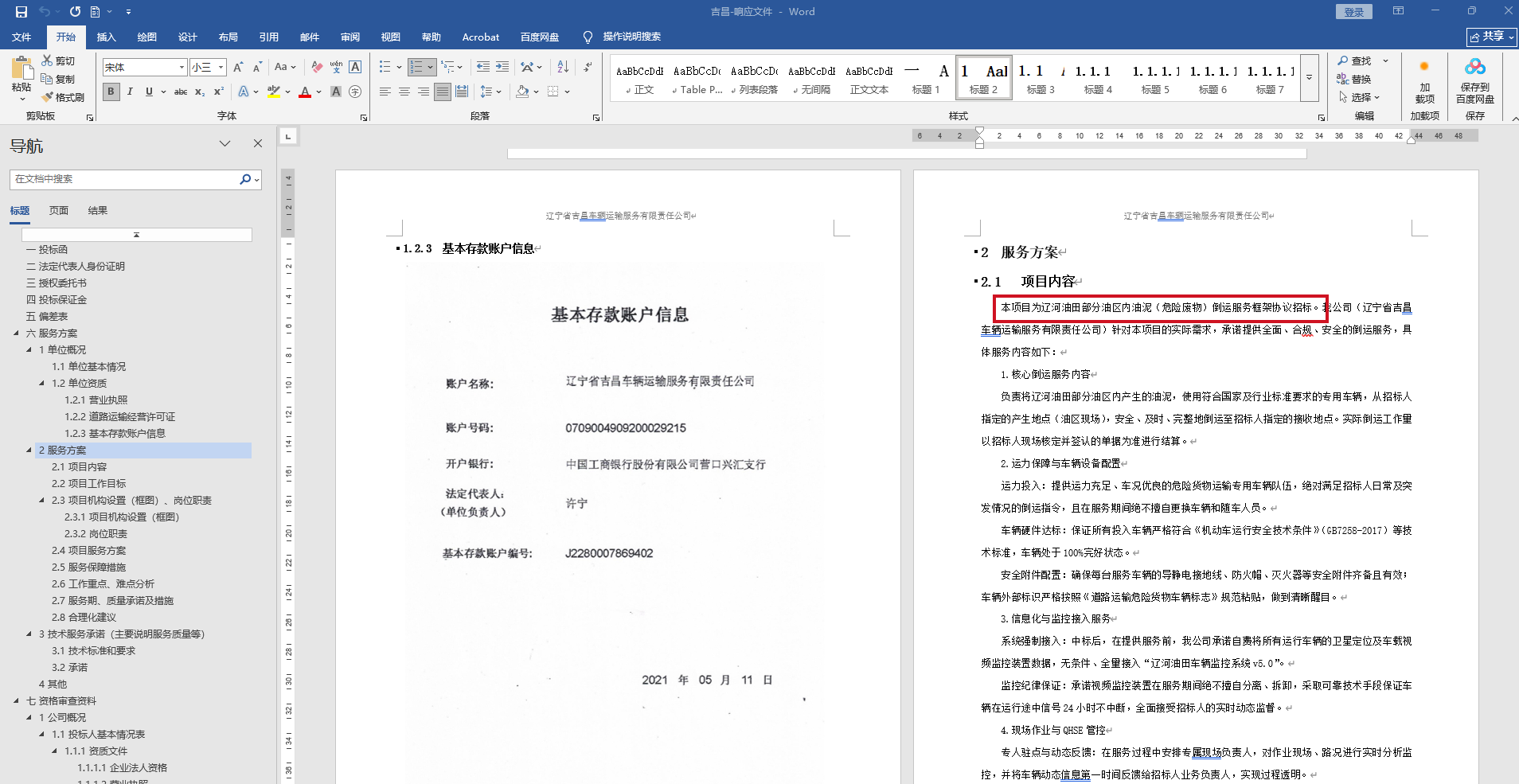Increase the paragraph indent
The image size is (1519, 784).
(x=502, y=68)
